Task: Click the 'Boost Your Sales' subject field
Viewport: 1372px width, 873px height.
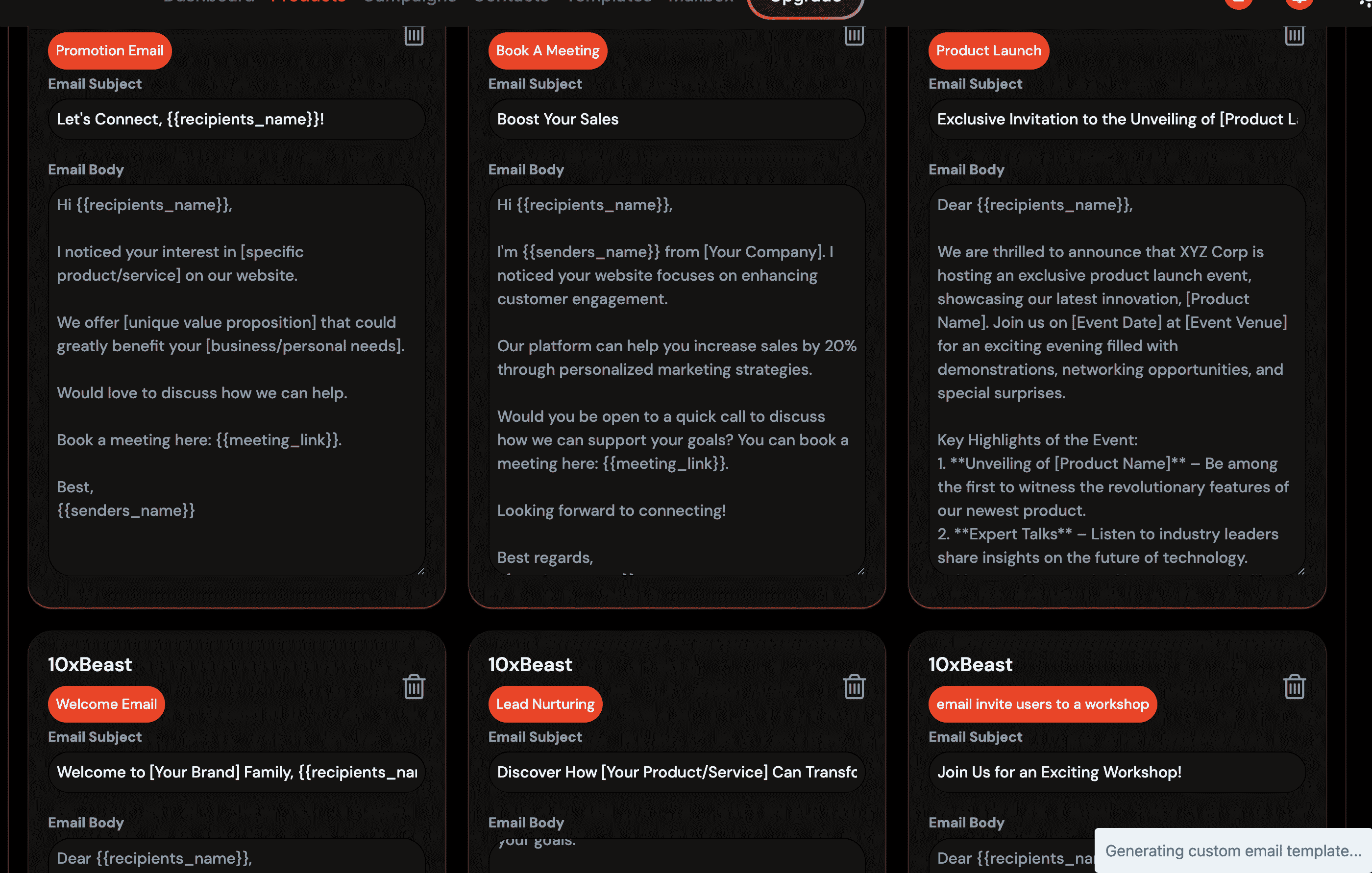Action: pos(676,119)
